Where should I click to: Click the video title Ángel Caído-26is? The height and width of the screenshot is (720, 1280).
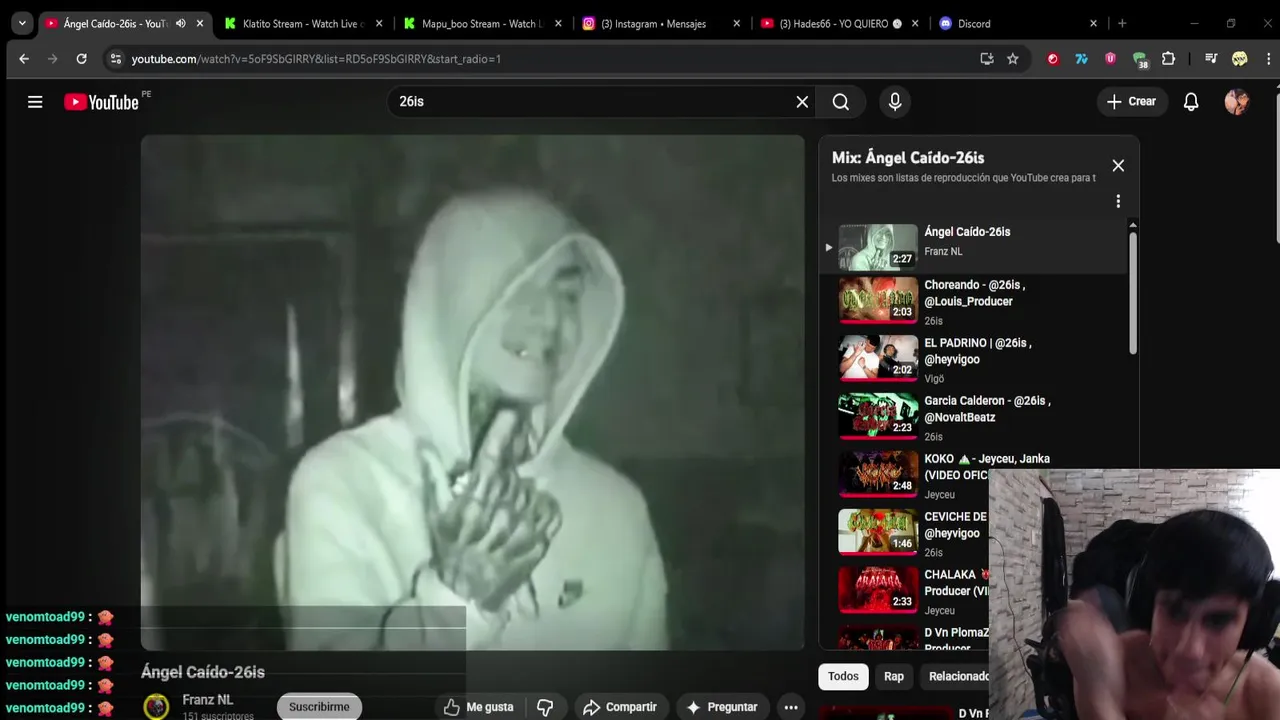tap(203, 672)
